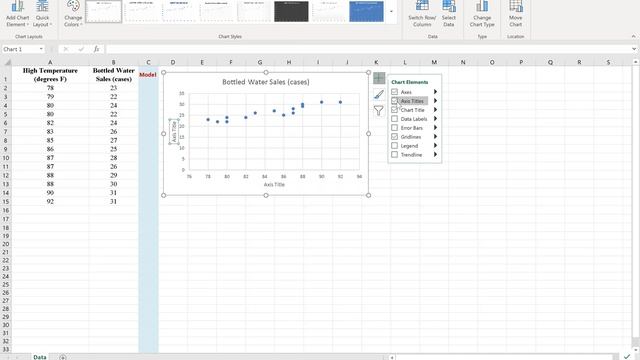The width and height of the screenshot is (640, 360).
Task: Expand the Trendline submenu arrow
Action: [435, 155]
